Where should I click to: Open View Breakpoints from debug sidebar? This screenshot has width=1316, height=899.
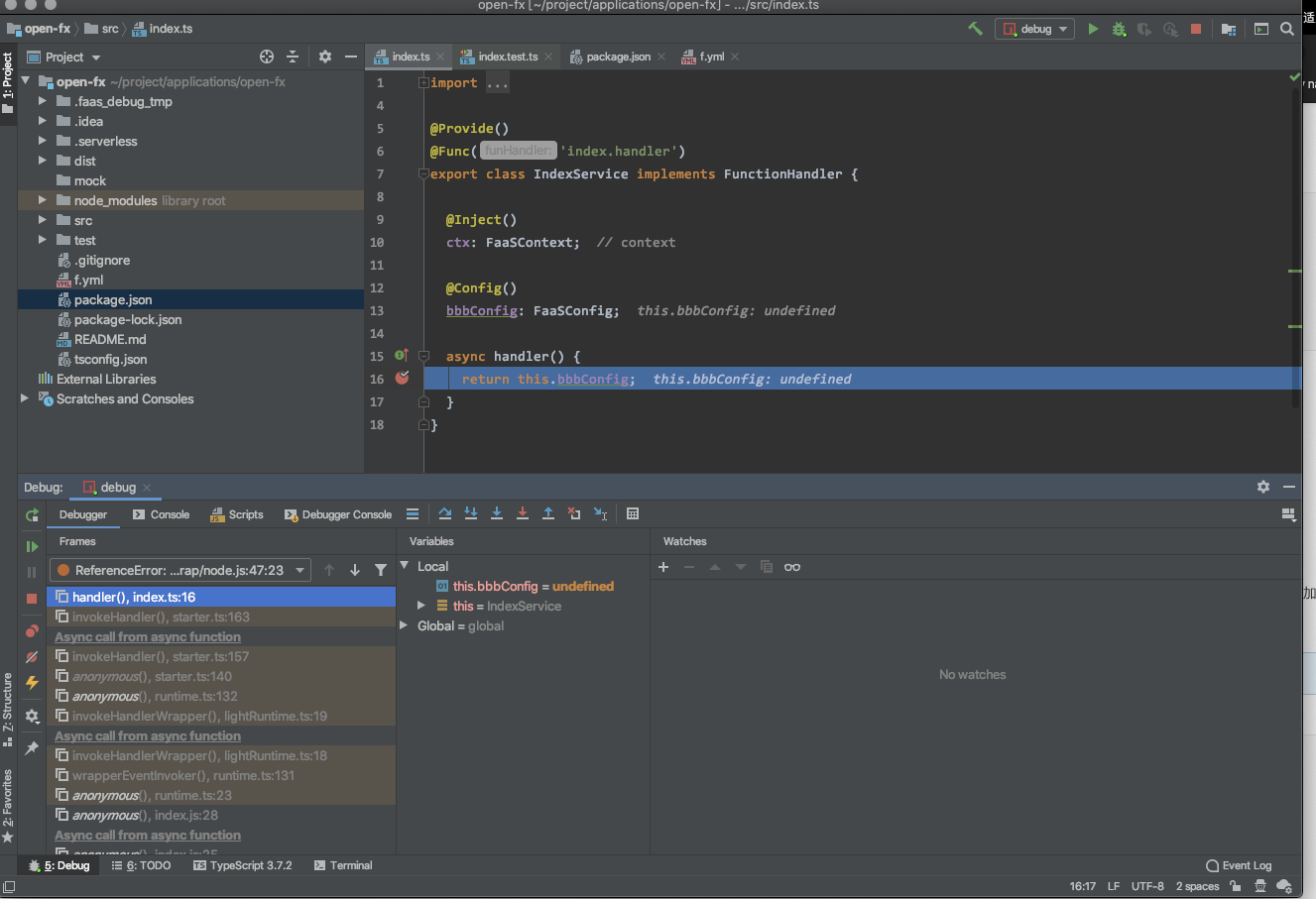(32, 631)
